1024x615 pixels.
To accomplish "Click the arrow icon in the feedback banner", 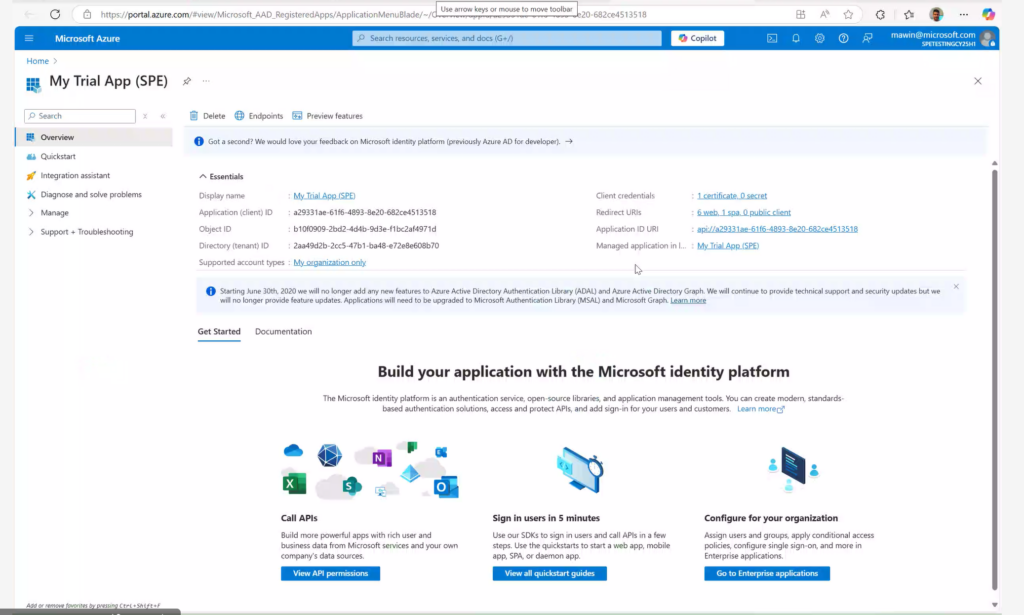I will [x=569, y=141].
